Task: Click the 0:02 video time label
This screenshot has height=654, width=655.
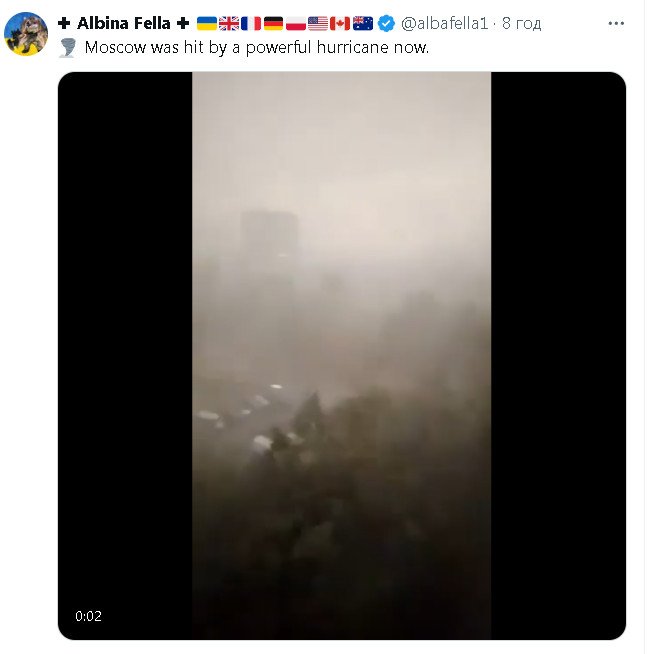Action: [x=89, y=616]
